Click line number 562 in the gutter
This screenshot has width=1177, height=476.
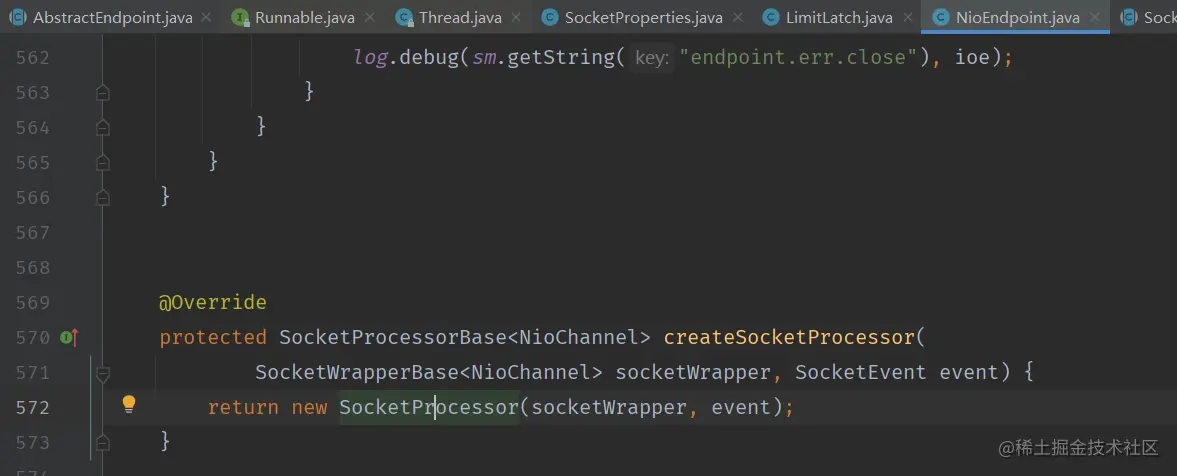(x=32, y=58)
